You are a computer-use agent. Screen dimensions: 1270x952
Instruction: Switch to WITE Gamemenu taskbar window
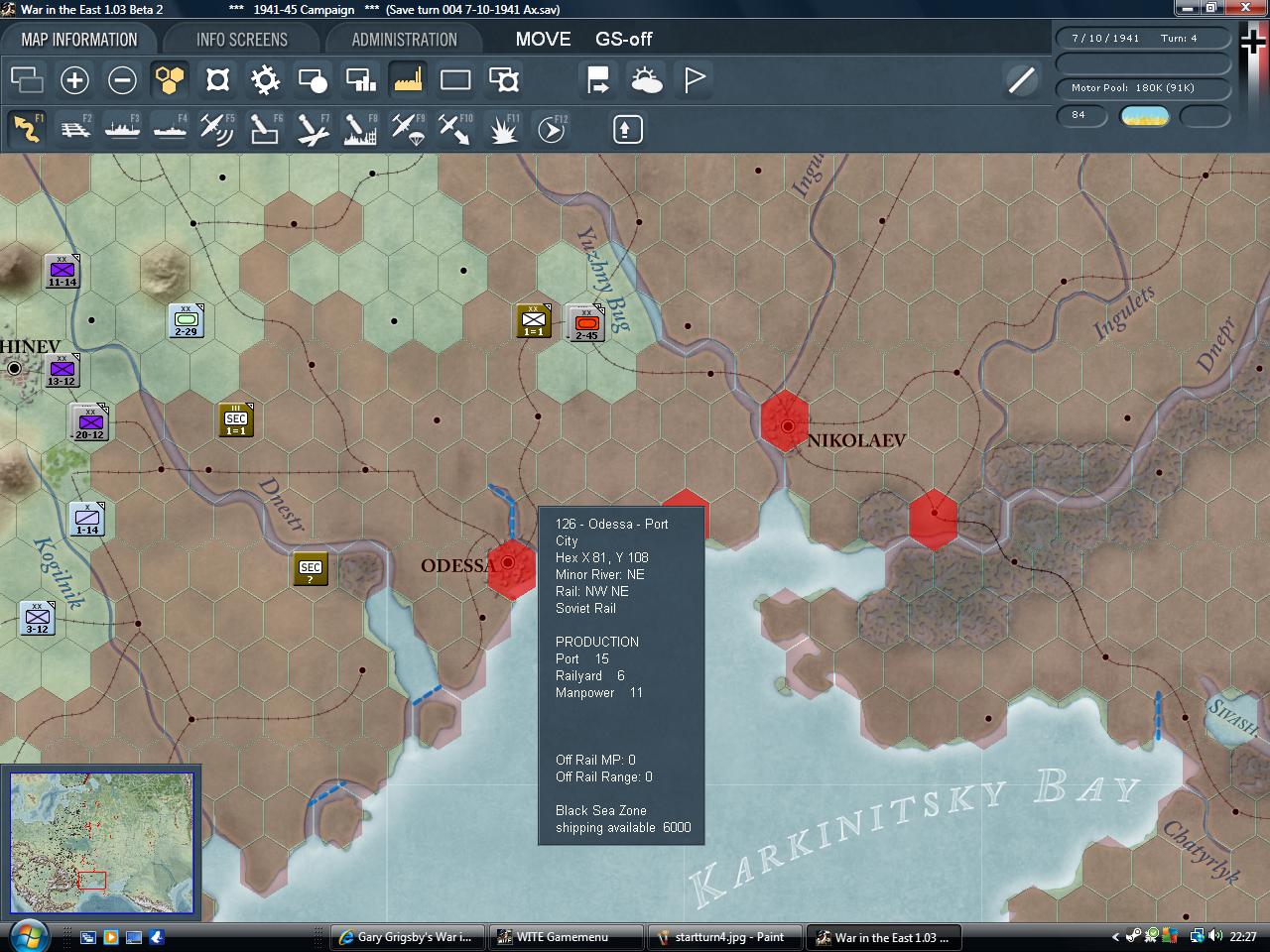[568, 937]
